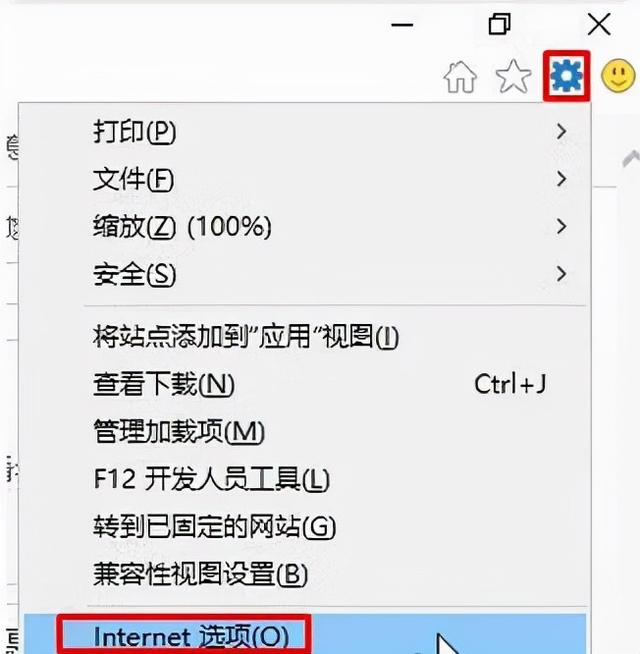Open the 文件(F) menu entry

click(305, 179)
